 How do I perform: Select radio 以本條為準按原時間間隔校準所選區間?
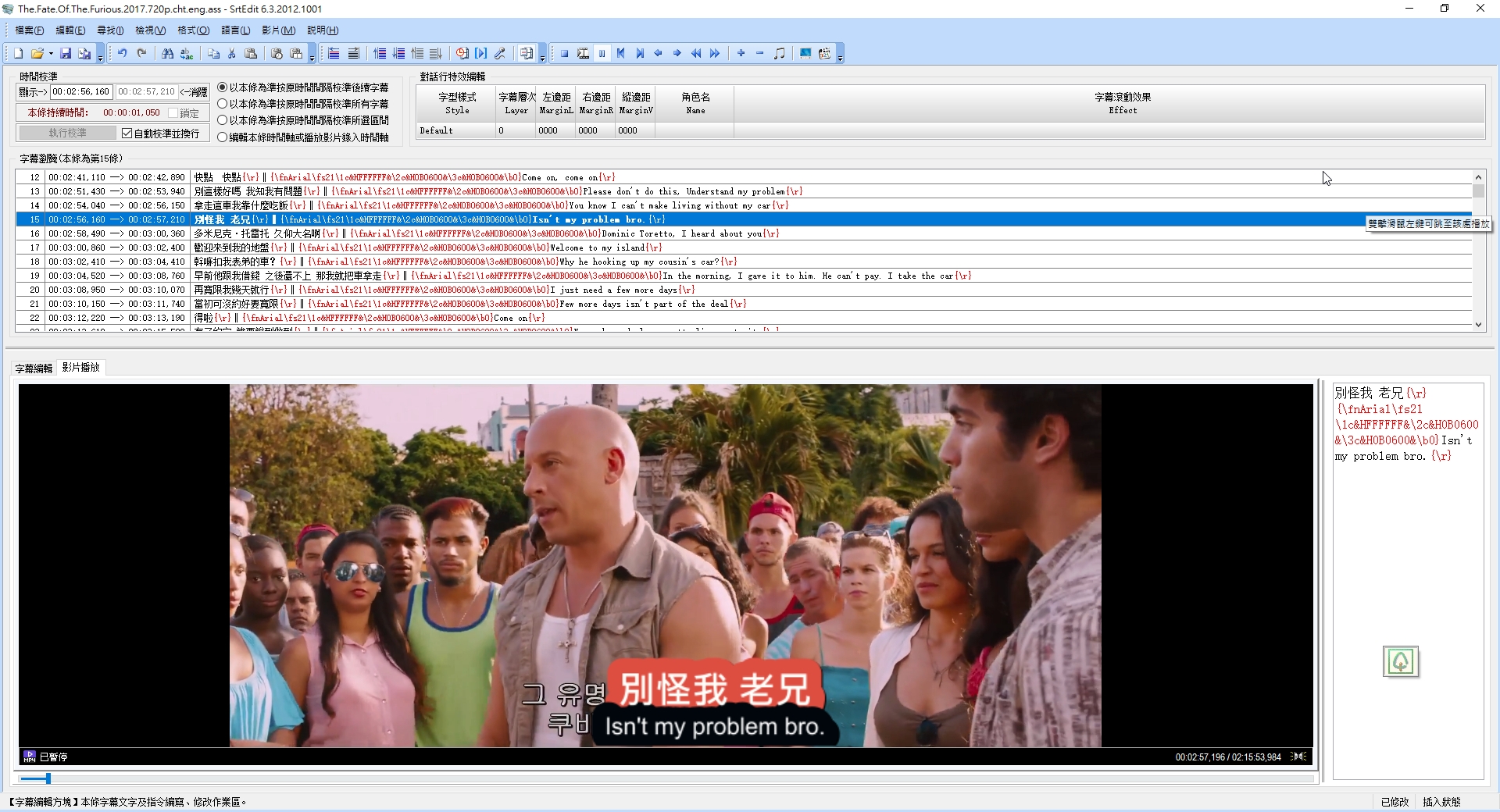pyautogui.click(x=222, y=120)
